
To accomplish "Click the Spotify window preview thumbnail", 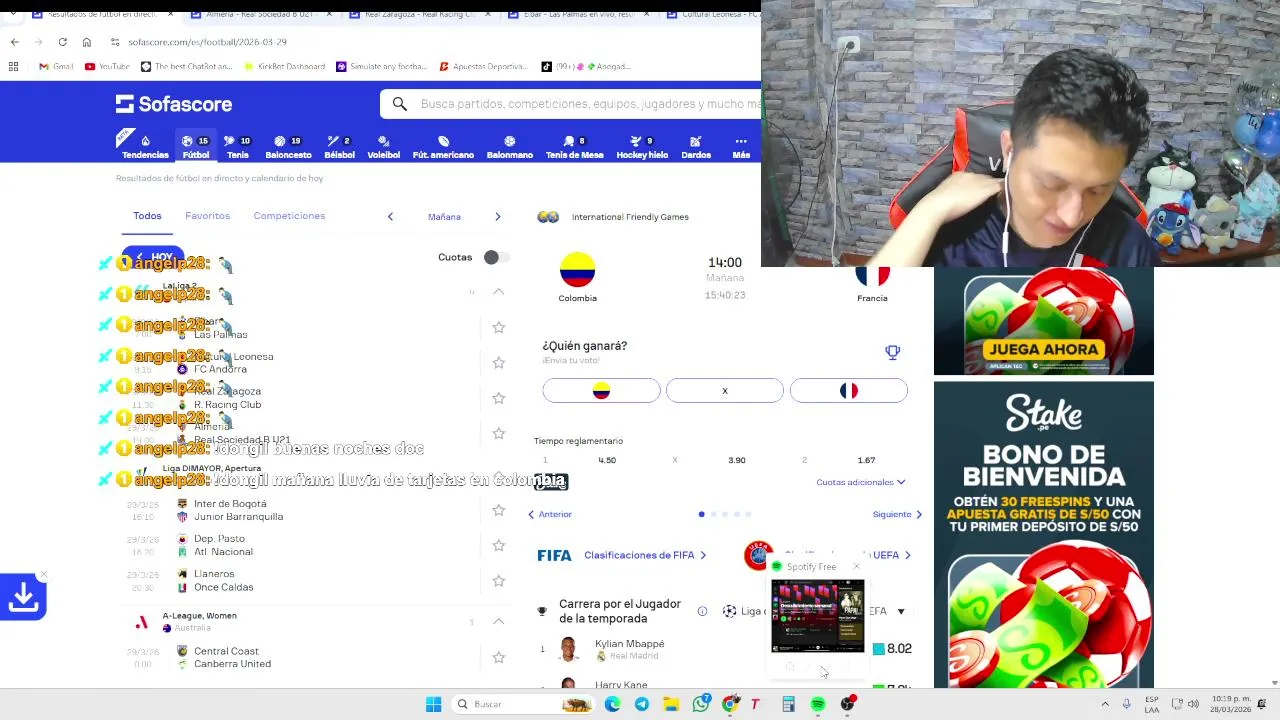I will pos(817,615).
